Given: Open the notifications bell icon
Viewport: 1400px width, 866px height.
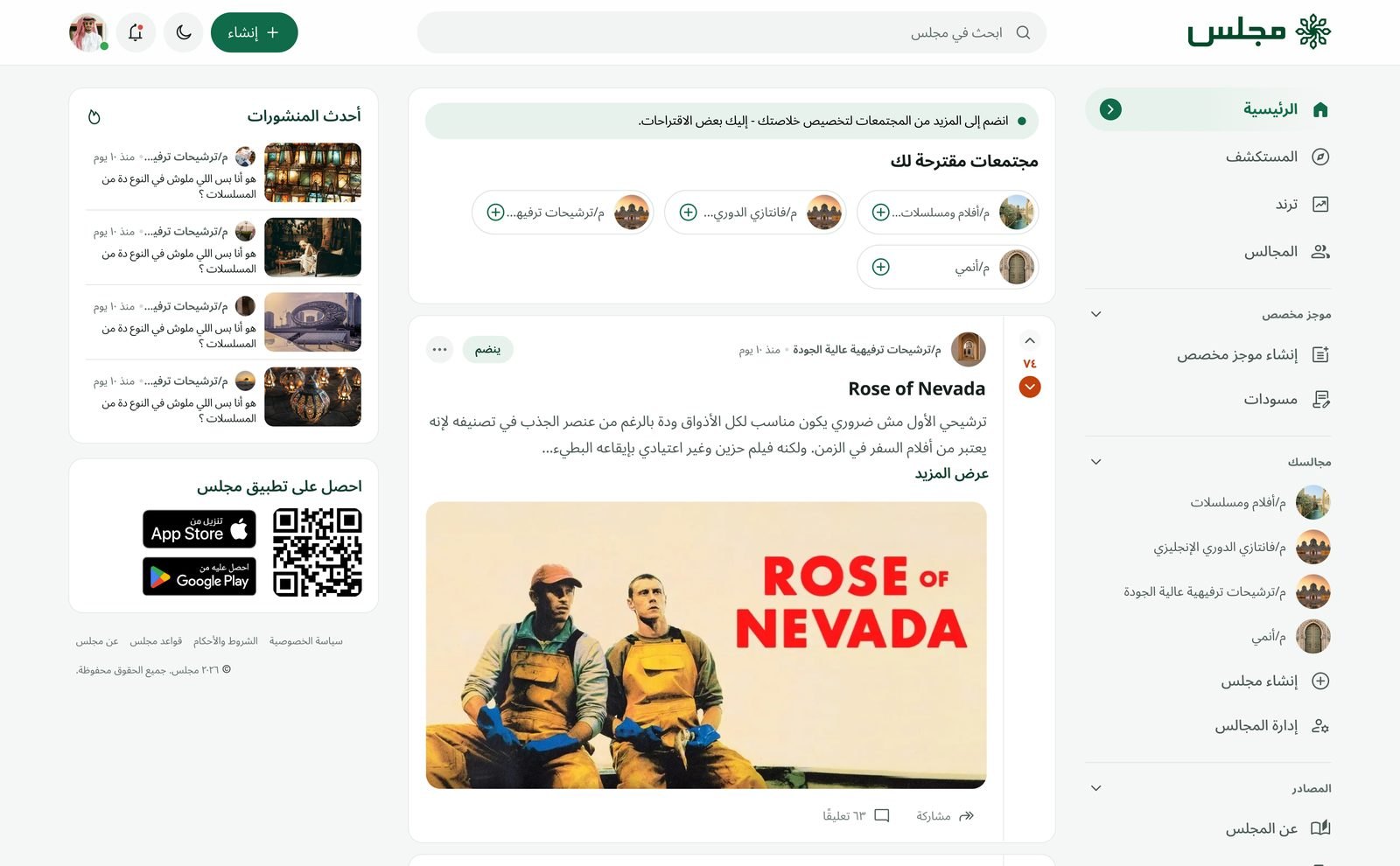Looking at the screenshot, I should coord(136,32).
